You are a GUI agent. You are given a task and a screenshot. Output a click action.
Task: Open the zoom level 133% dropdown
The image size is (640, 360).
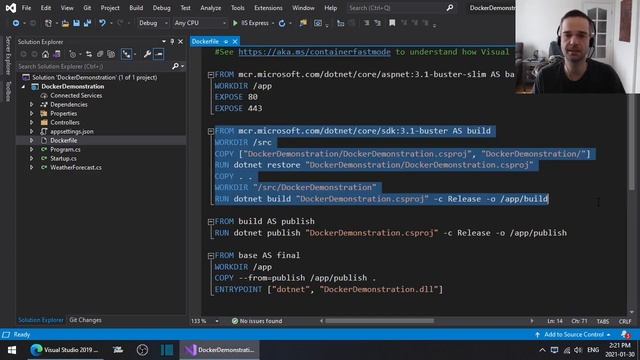pos(217,321)
